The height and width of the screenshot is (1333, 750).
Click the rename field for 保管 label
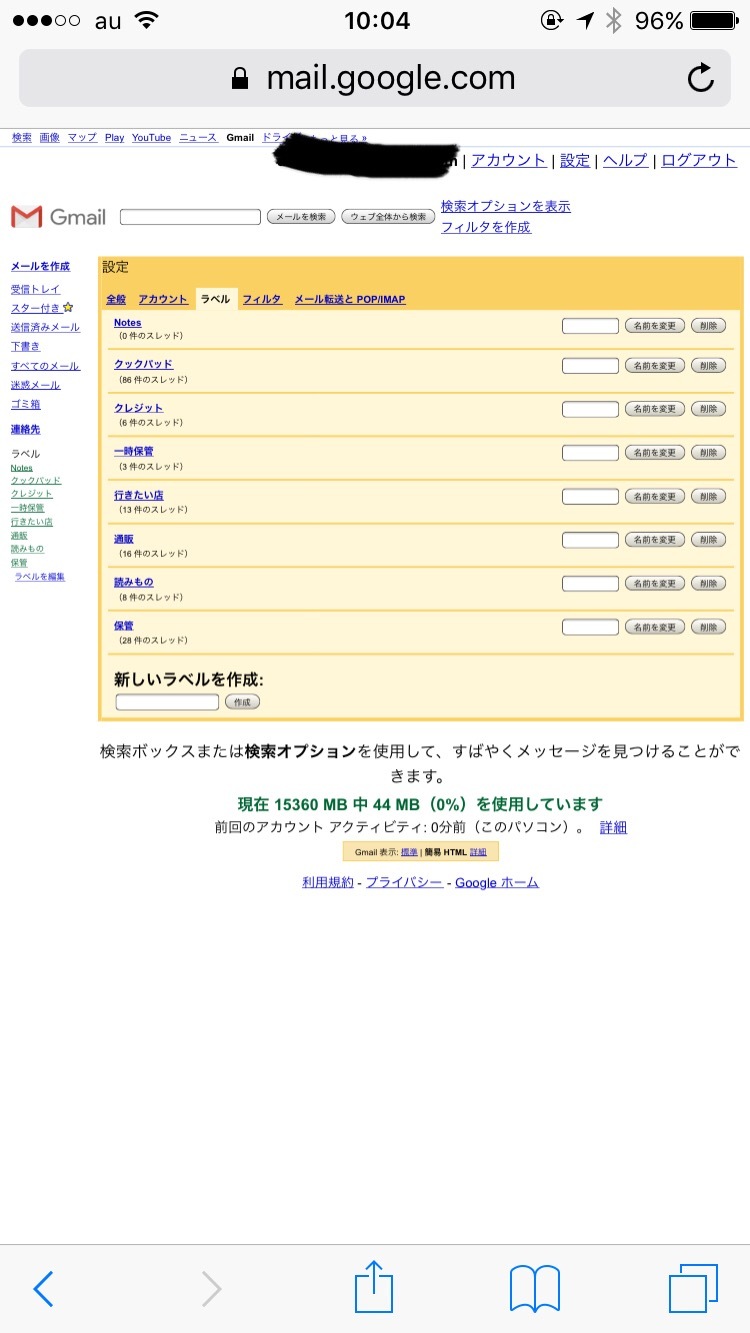[590, 627]
